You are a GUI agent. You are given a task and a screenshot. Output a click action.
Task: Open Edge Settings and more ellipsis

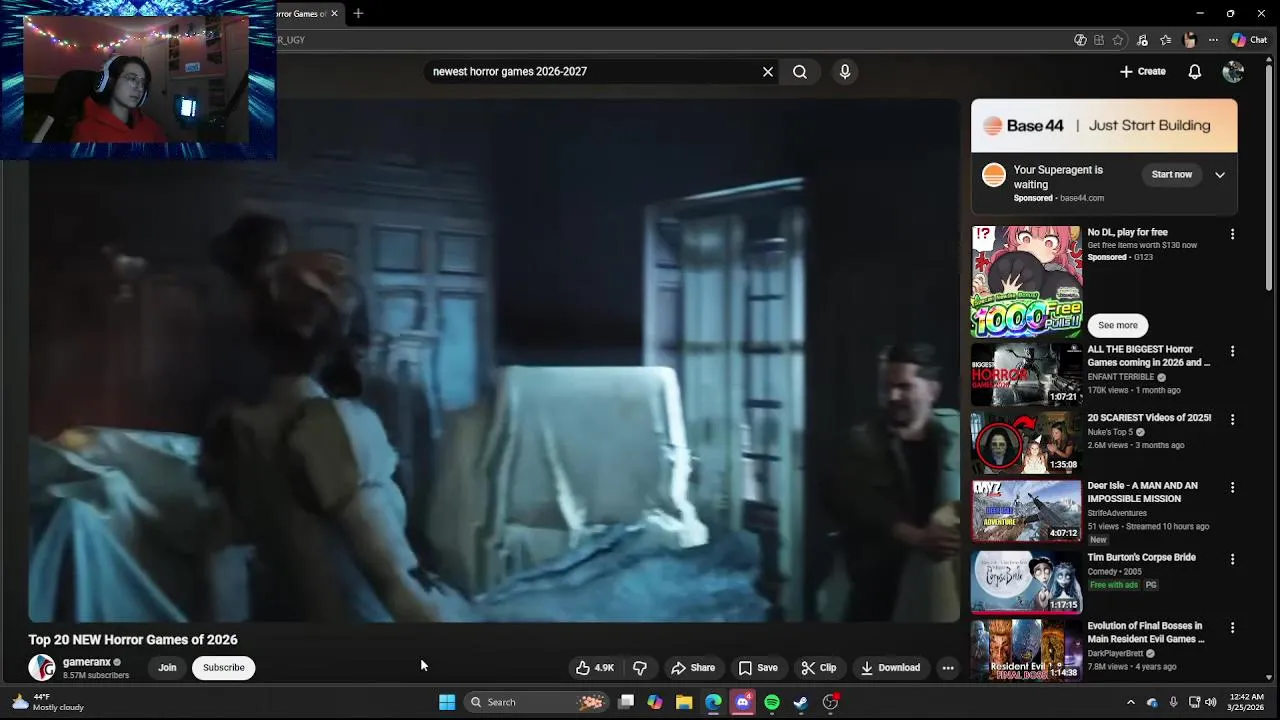click(1213, 40)
